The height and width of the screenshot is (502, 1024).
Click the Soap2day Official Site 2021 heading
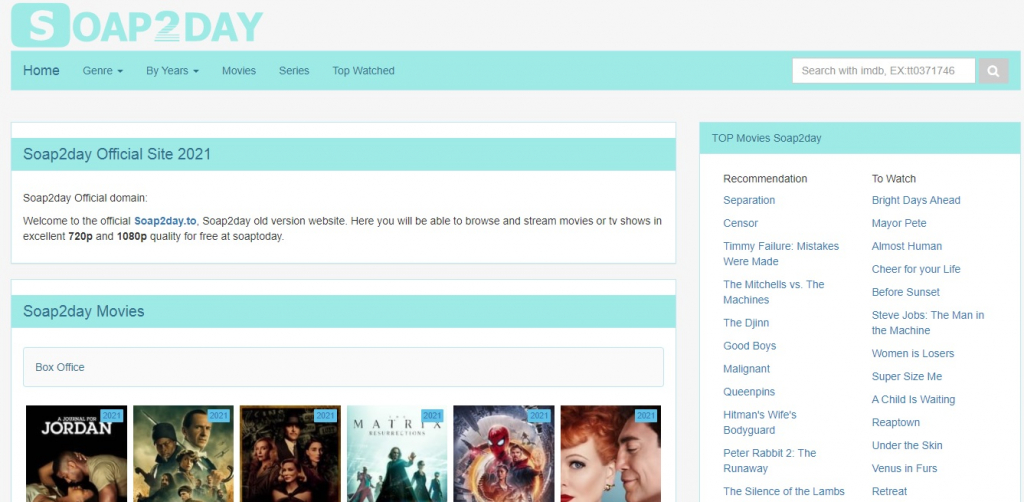point(117,154)
